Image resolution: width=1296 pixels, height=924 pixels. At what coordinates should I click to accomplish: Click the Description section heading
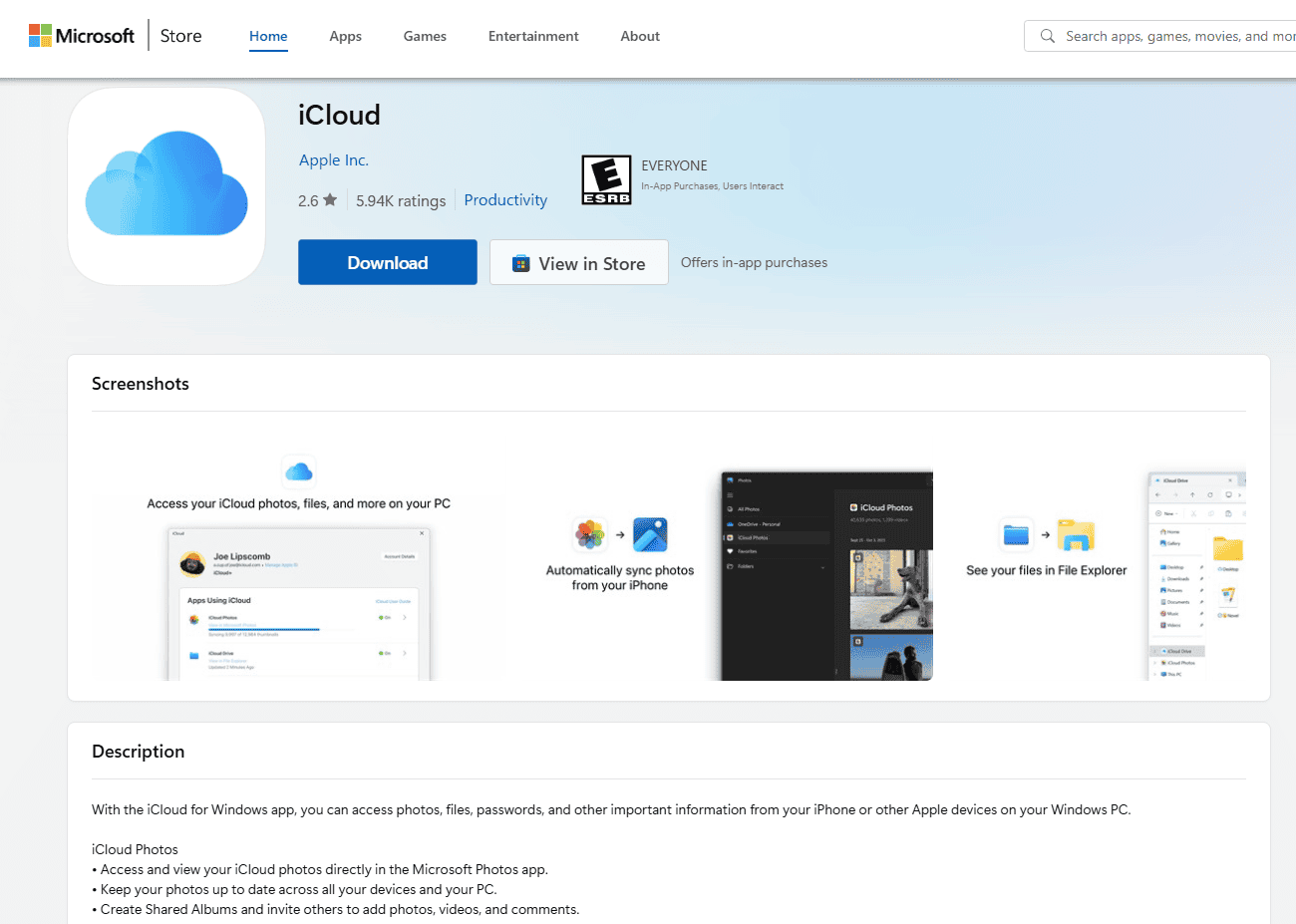(x=139, y=752)
